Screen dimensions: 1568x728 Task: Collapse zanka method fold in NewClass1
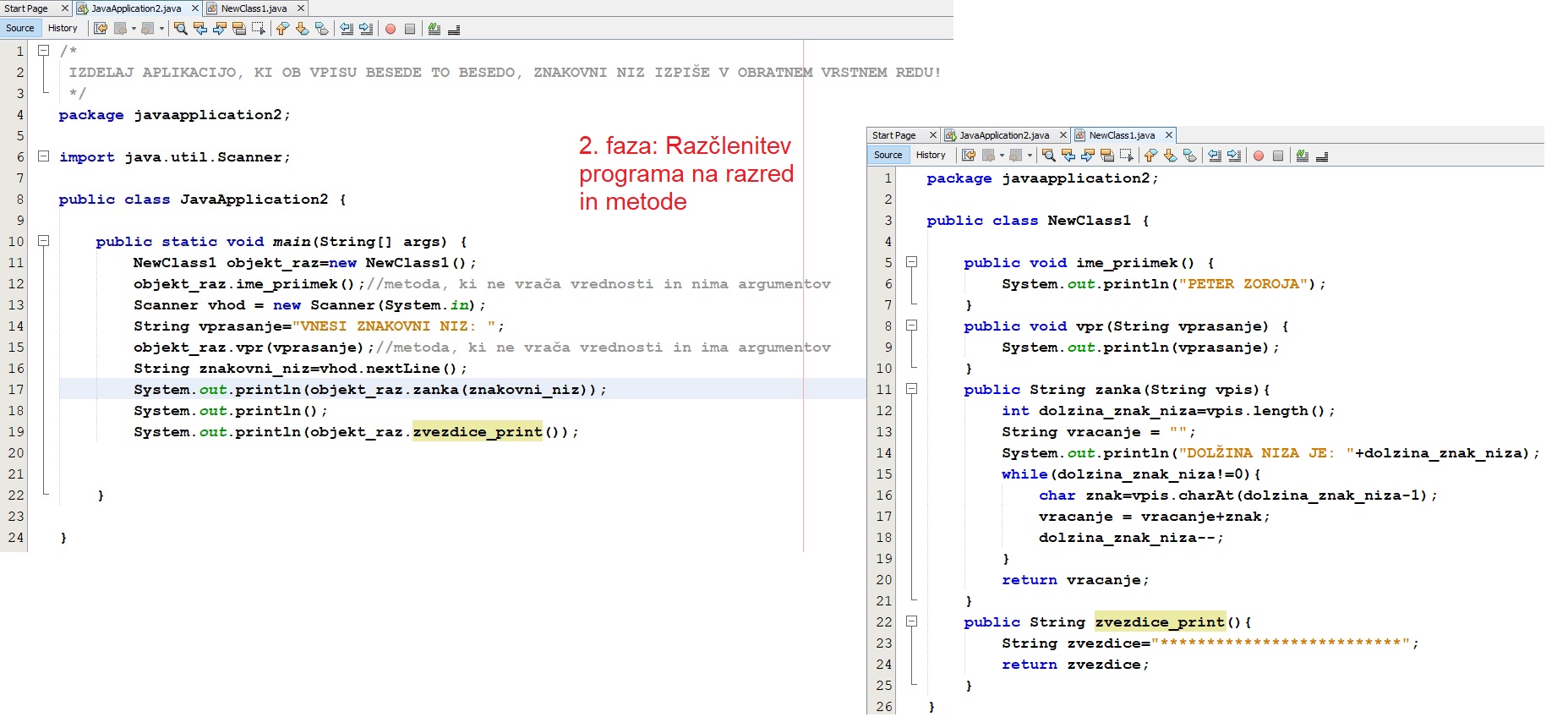(912, 389)
